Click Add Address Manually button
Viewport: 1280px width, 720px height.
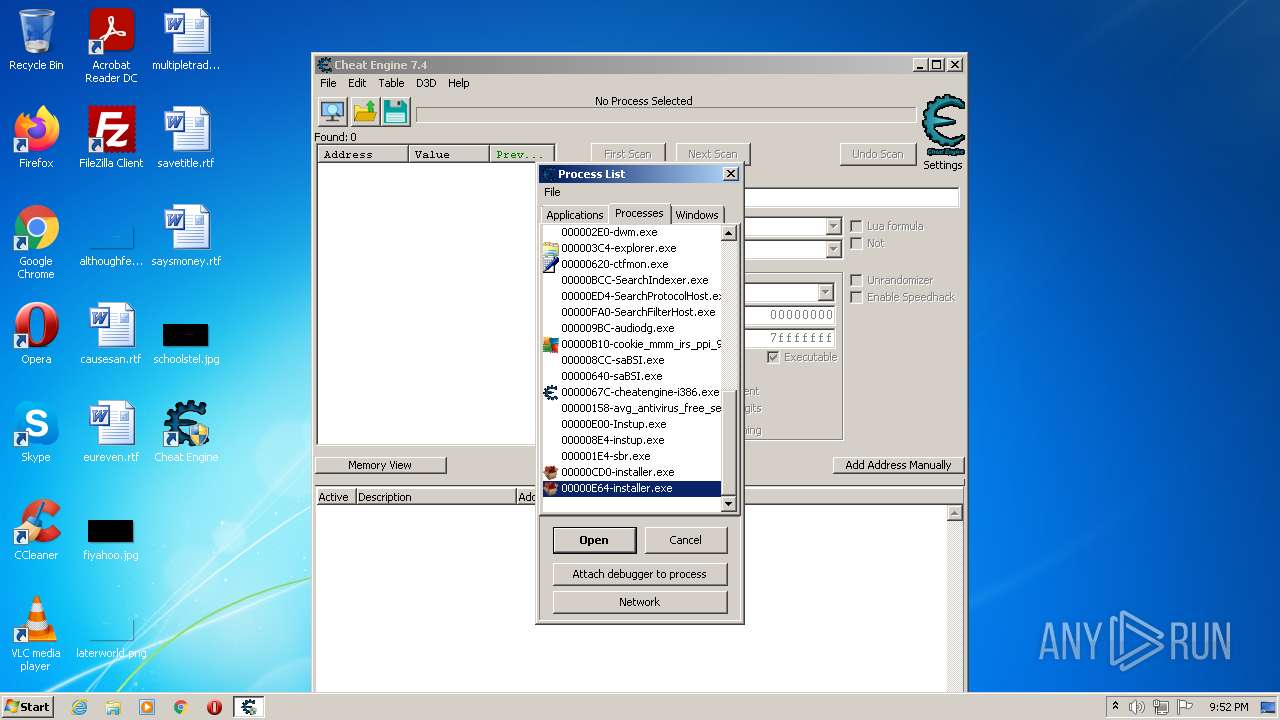tap(898, 465)
